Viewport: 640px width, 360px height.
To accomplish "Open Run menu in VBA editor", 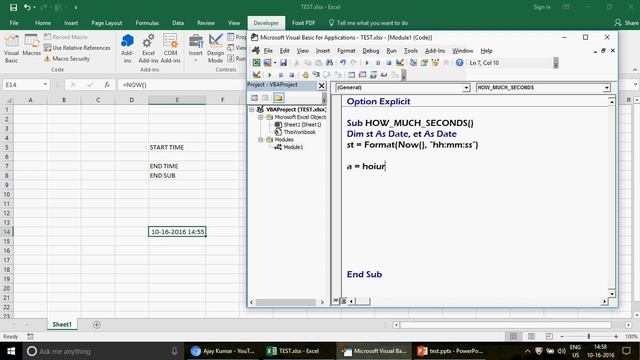I will (x=391, y=51).
